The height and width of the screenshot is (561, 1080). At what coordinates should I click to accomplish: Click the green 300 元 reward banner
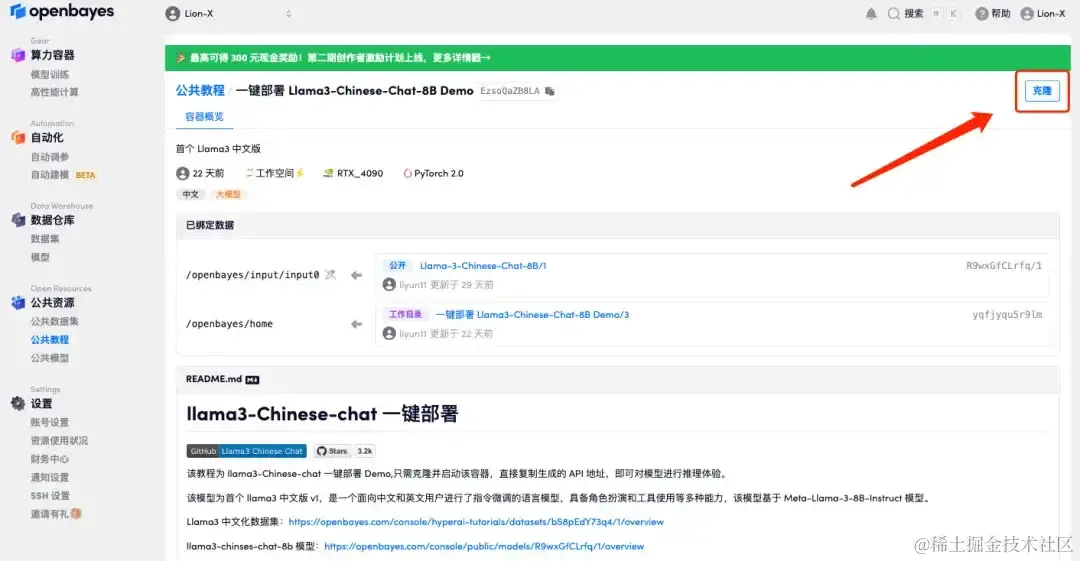coord(617,58)
